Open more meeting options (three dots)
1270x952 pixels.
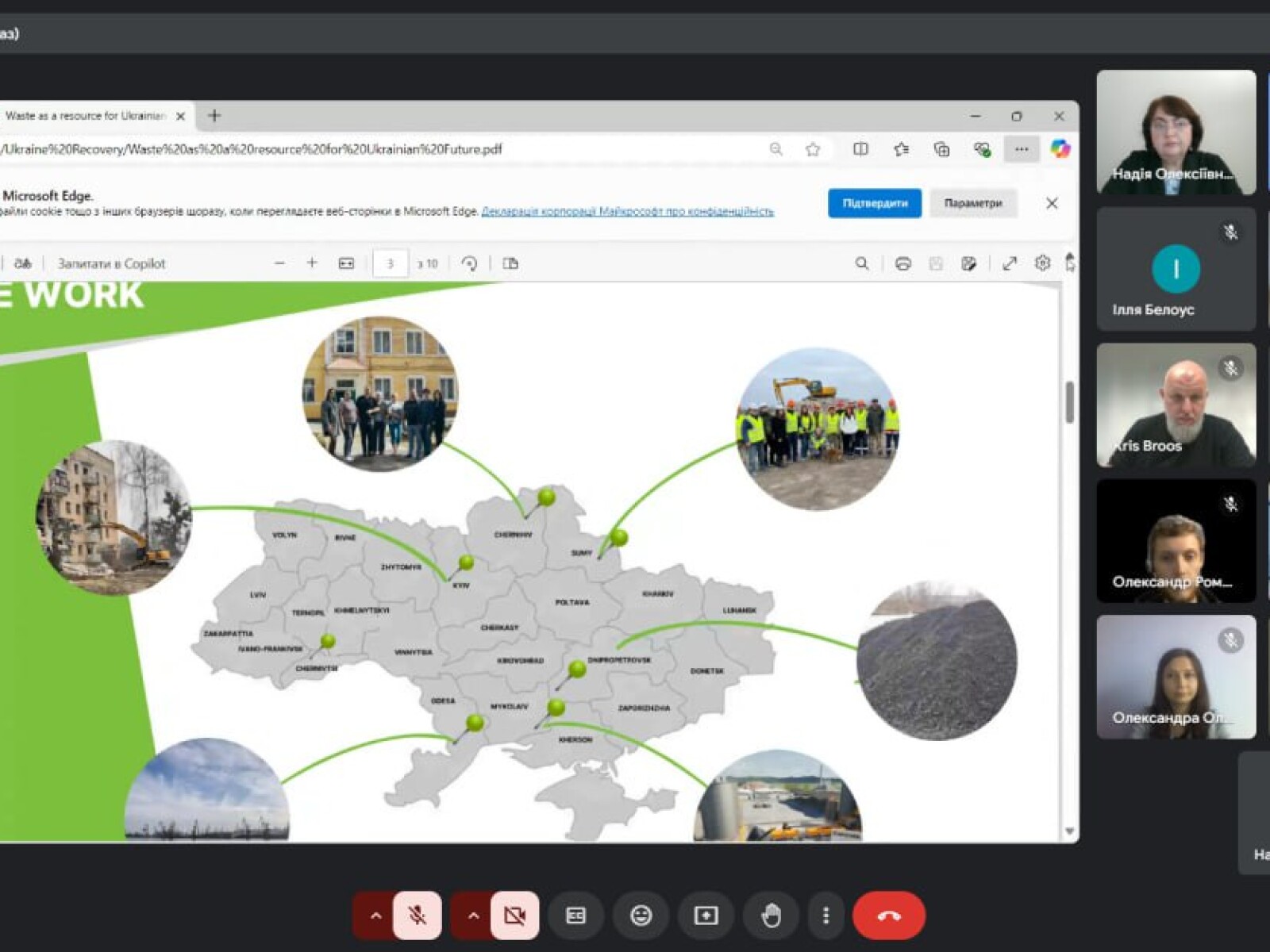[x=825, y=916]
